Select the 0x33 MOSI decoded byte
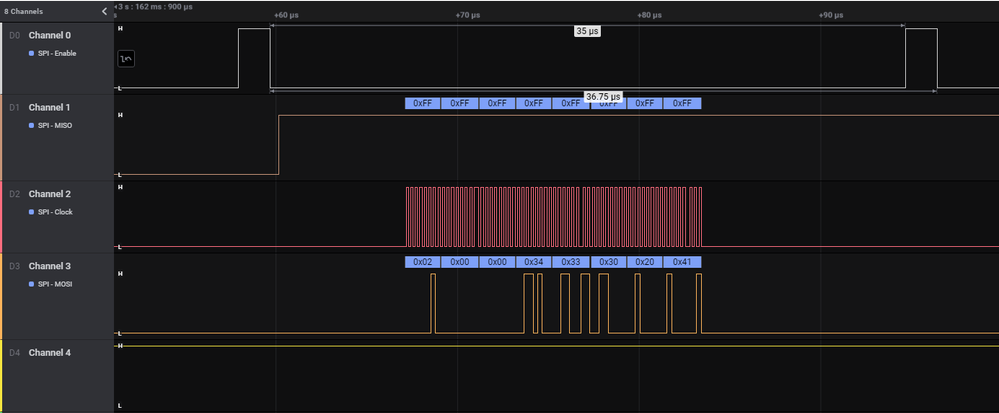This screenshot has height=413, width=999. (571, 262)
